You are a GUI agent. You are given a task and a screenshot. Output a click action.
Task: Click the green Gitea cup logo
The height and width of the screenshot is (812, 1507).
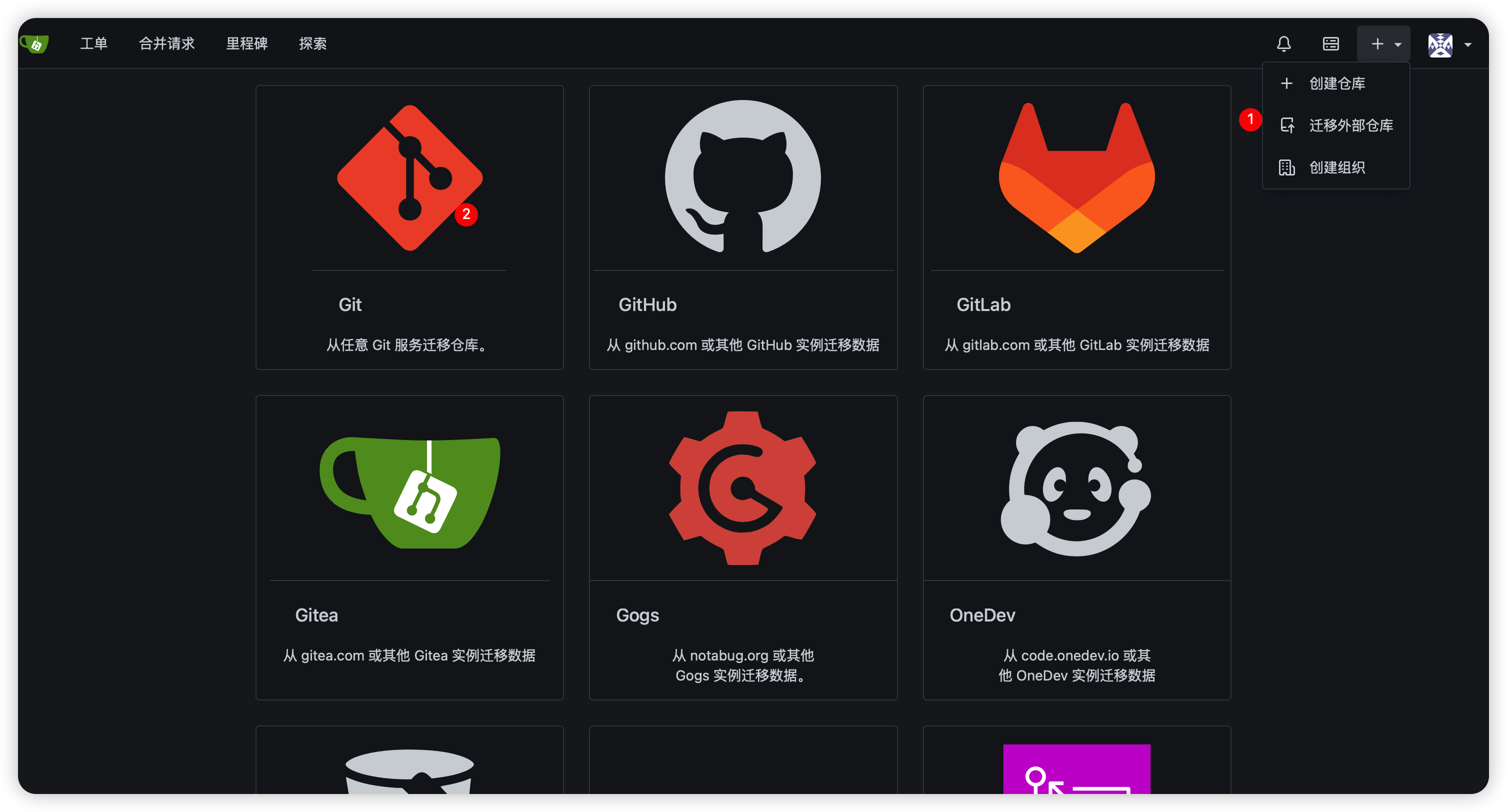(410, 492)
